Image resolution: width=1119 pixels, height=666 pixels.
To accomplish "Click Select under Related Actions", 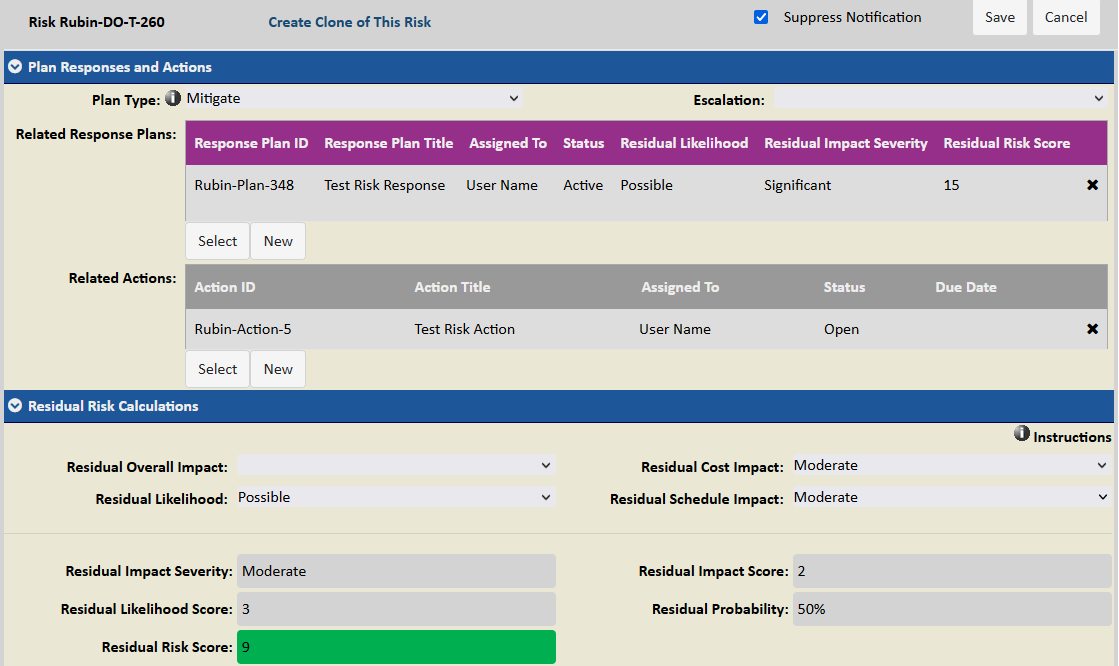I will (217, 369).
